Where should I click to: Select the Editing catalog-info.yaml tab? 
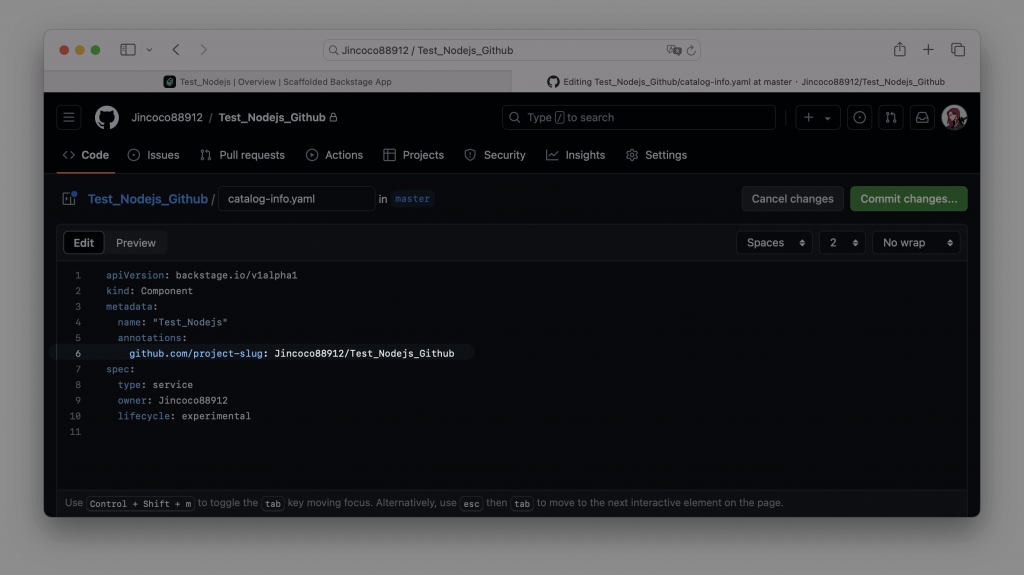(746, 82)
